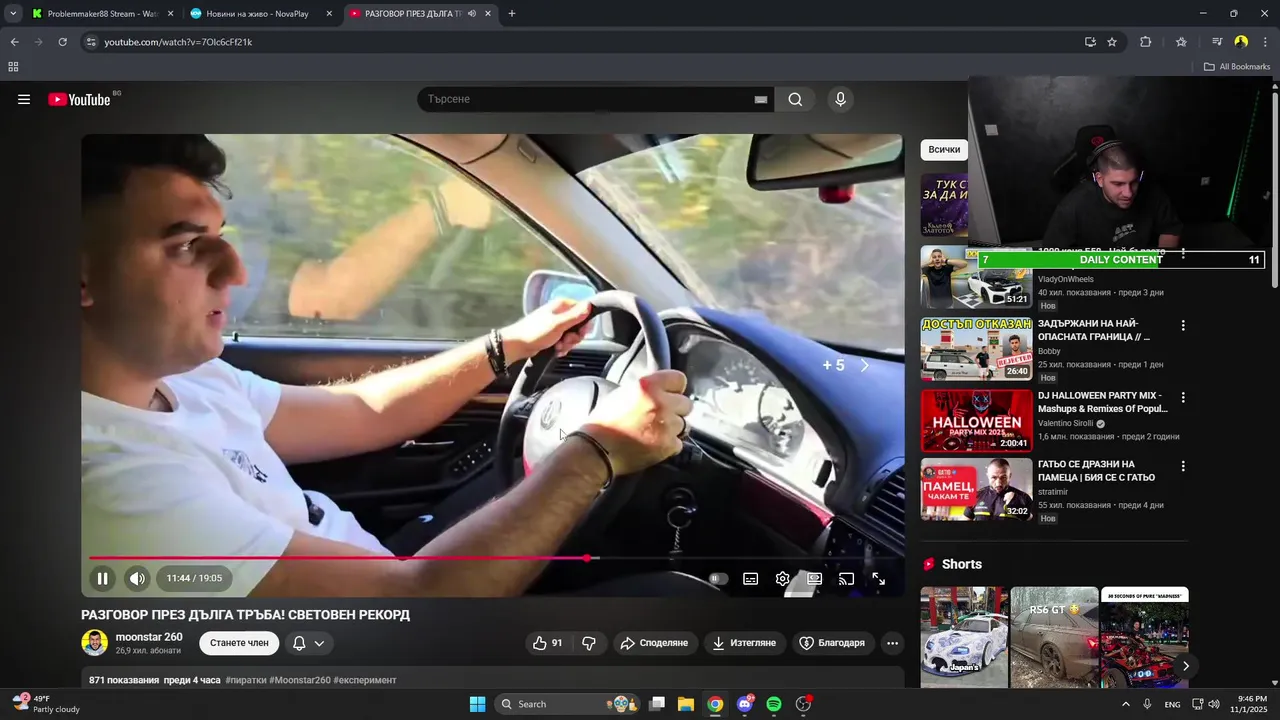The width and height of the screenshot is (1280, 720).
Task: Like the video (91 likes)
Action: 548,643
